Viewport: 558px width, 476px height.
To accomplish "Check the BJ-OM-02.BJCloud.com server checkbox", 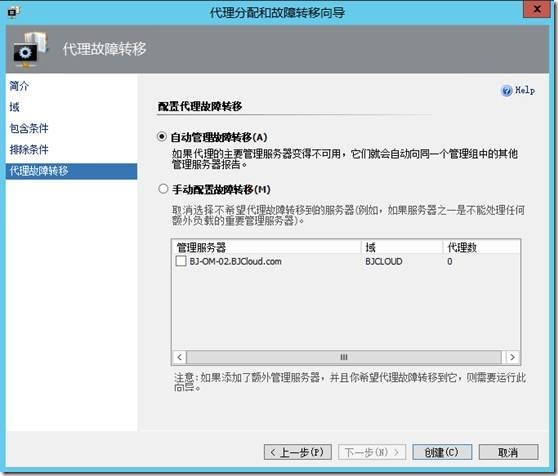I will click(181, 261).
